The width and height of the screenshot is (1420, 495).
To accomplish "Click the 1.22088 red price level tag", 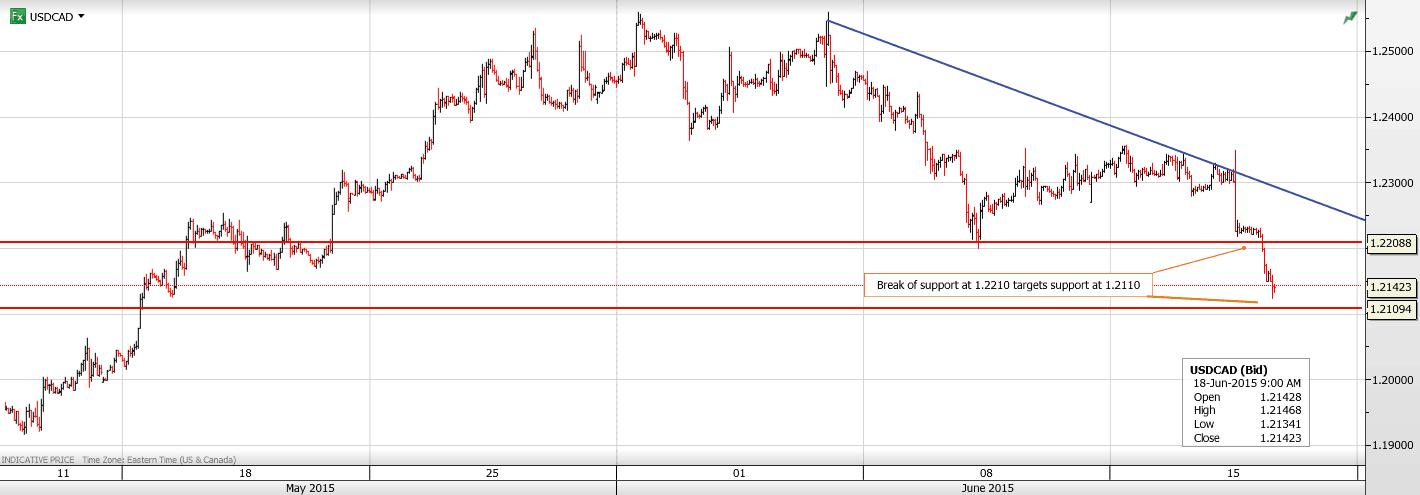I will pos(1389,243).
